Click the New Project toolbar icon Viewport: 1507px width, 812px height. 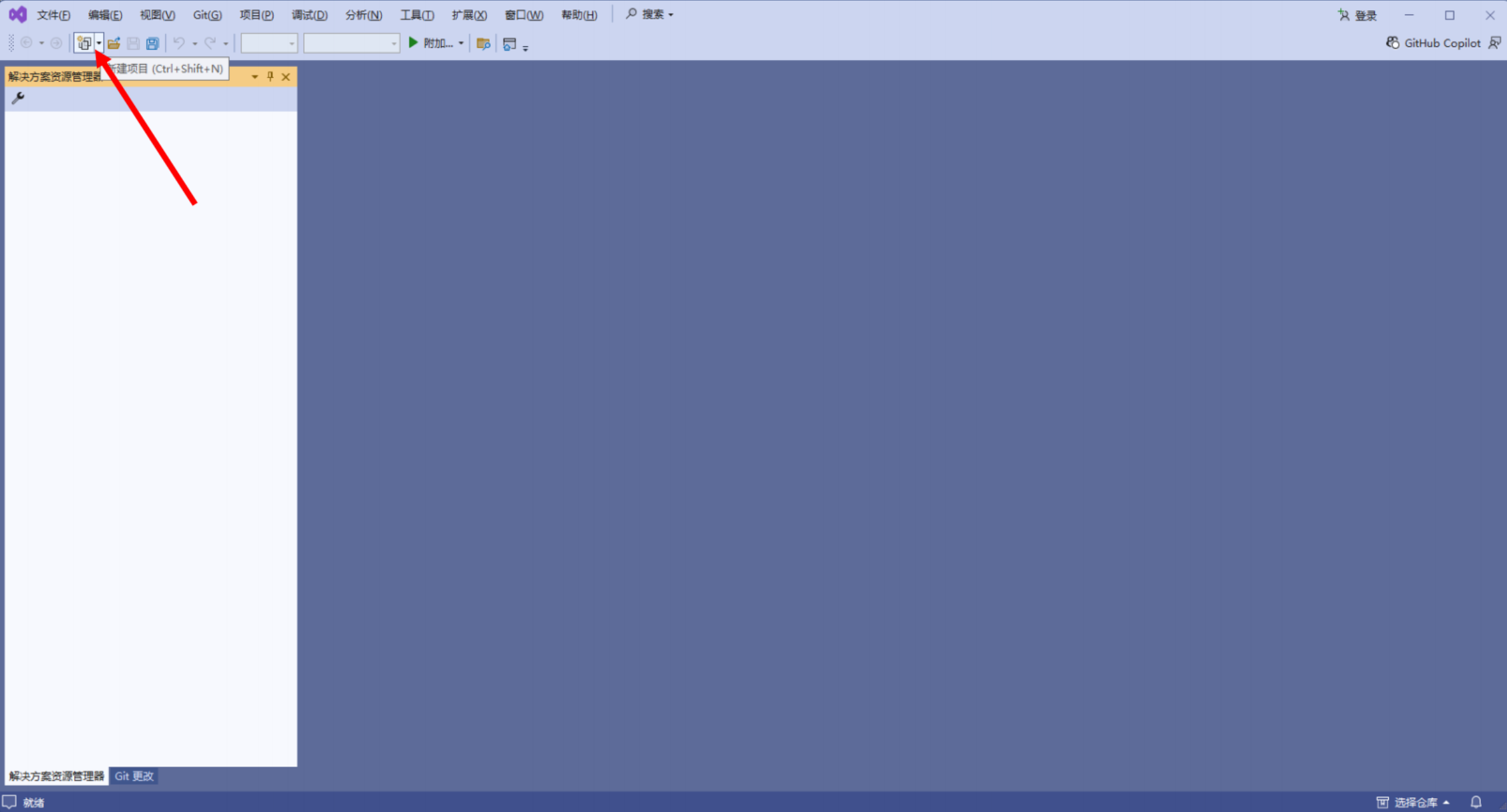click(83, 43)
